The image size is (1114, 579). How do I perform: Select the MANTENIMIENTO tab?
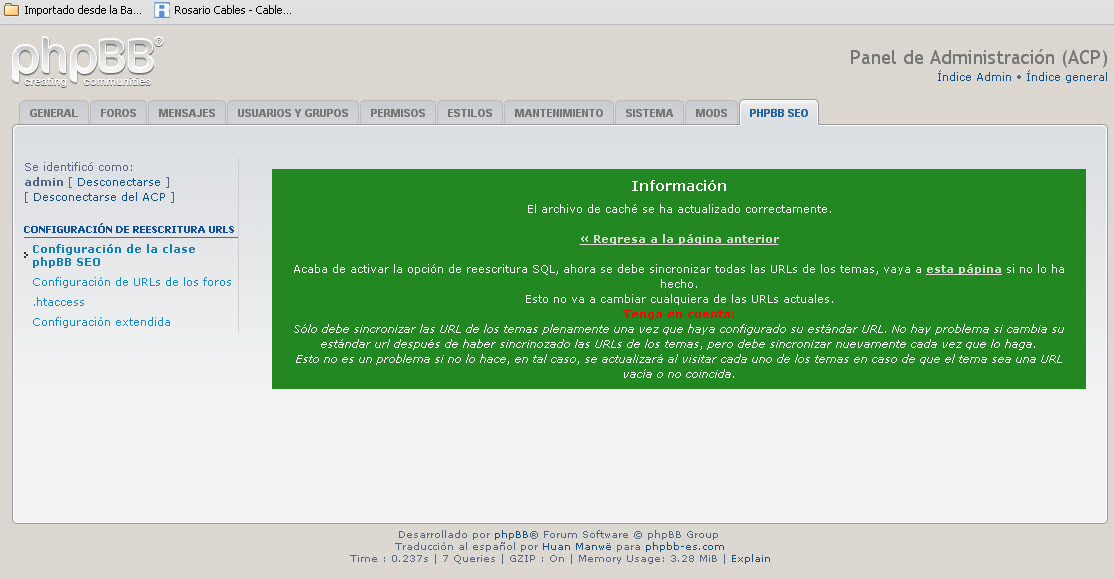click(558, 112)
